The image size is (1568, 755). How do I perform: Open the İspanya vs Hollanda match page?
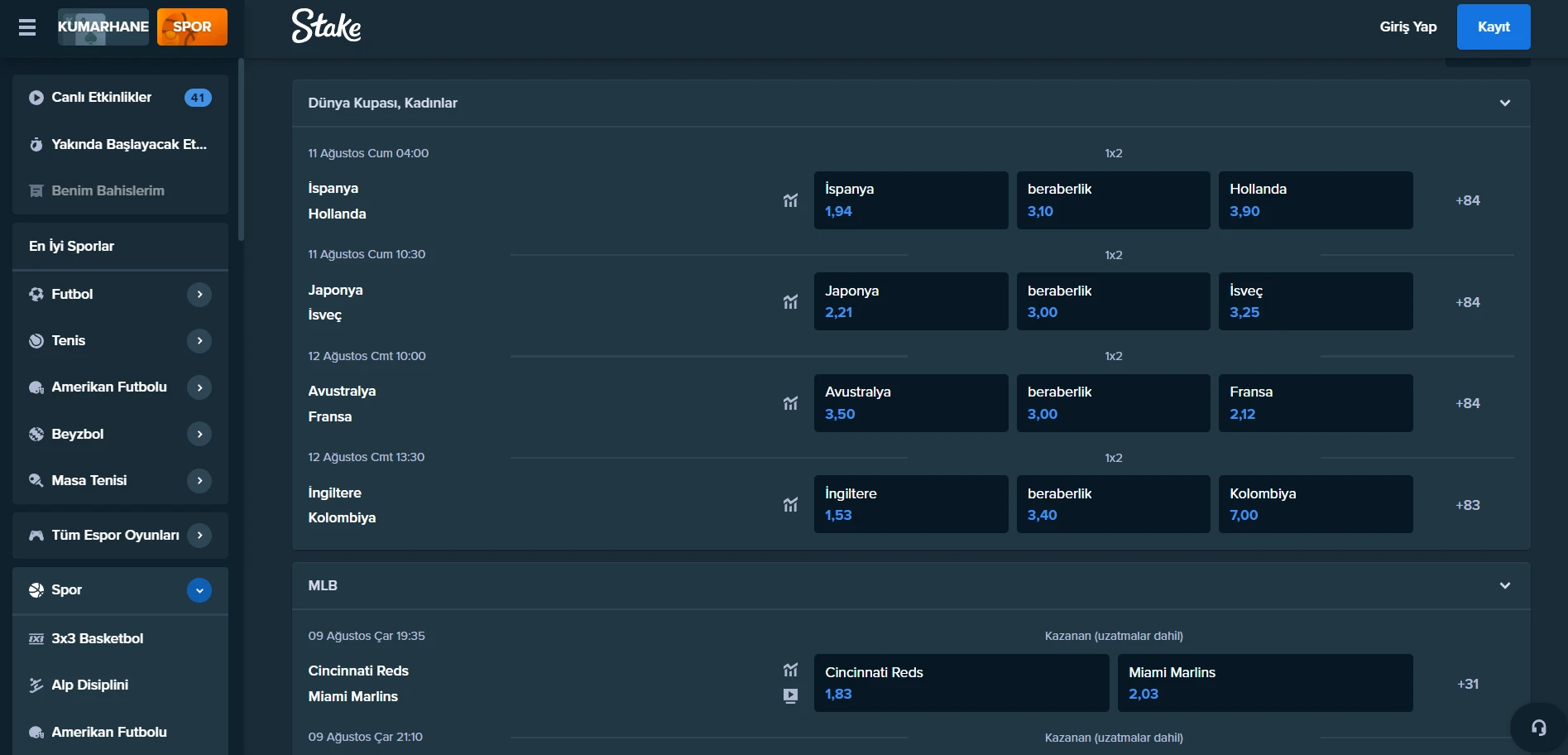[337, 200]
